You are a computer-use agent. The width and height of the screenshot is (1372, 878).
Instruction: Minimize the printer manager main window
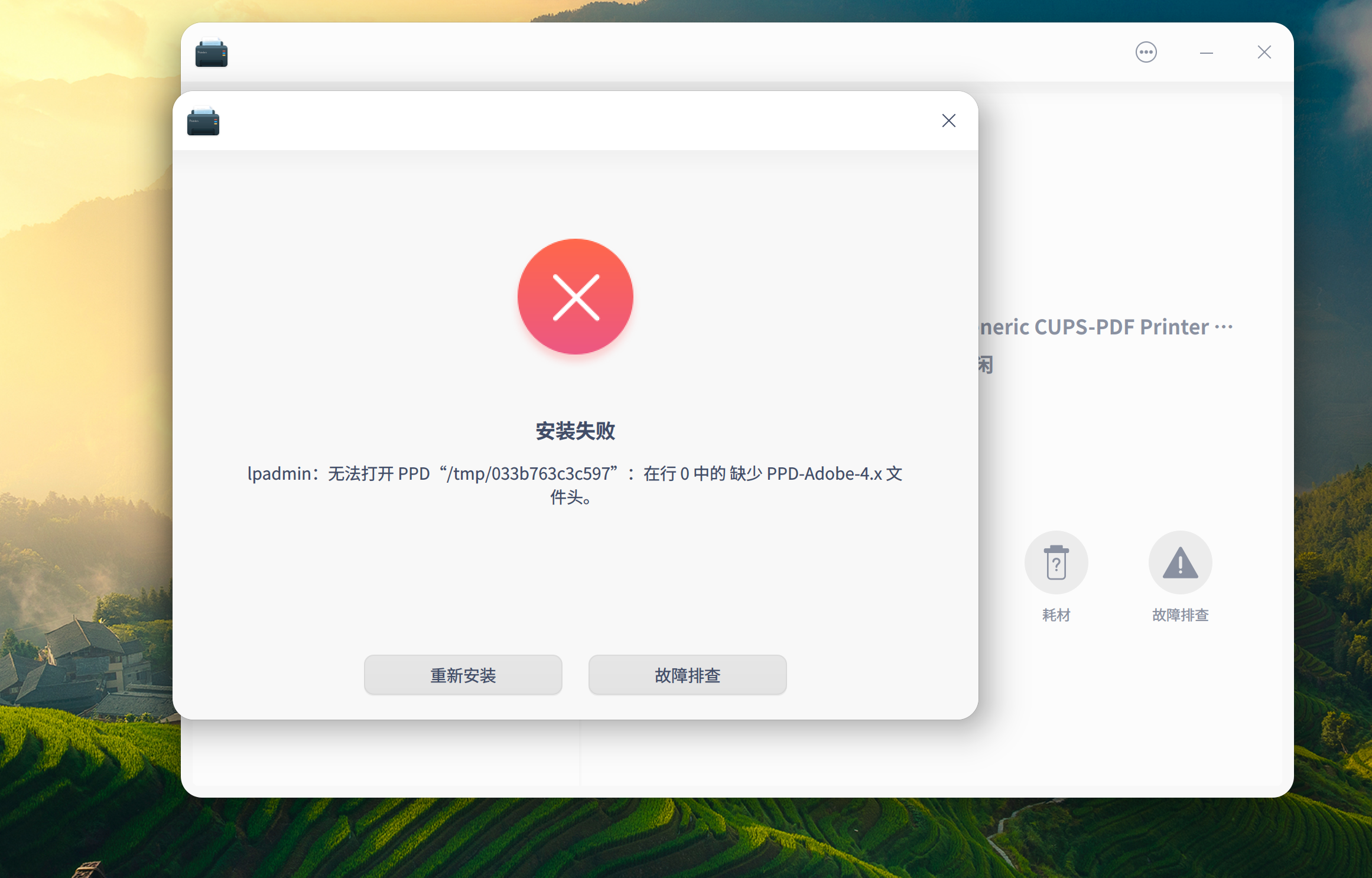pos(1206,53)
